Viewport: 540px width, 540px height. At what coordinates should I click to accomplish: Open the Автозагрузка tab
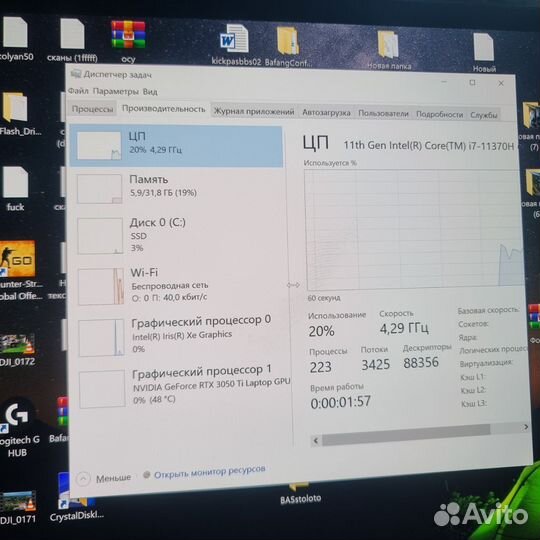(326, 113)
